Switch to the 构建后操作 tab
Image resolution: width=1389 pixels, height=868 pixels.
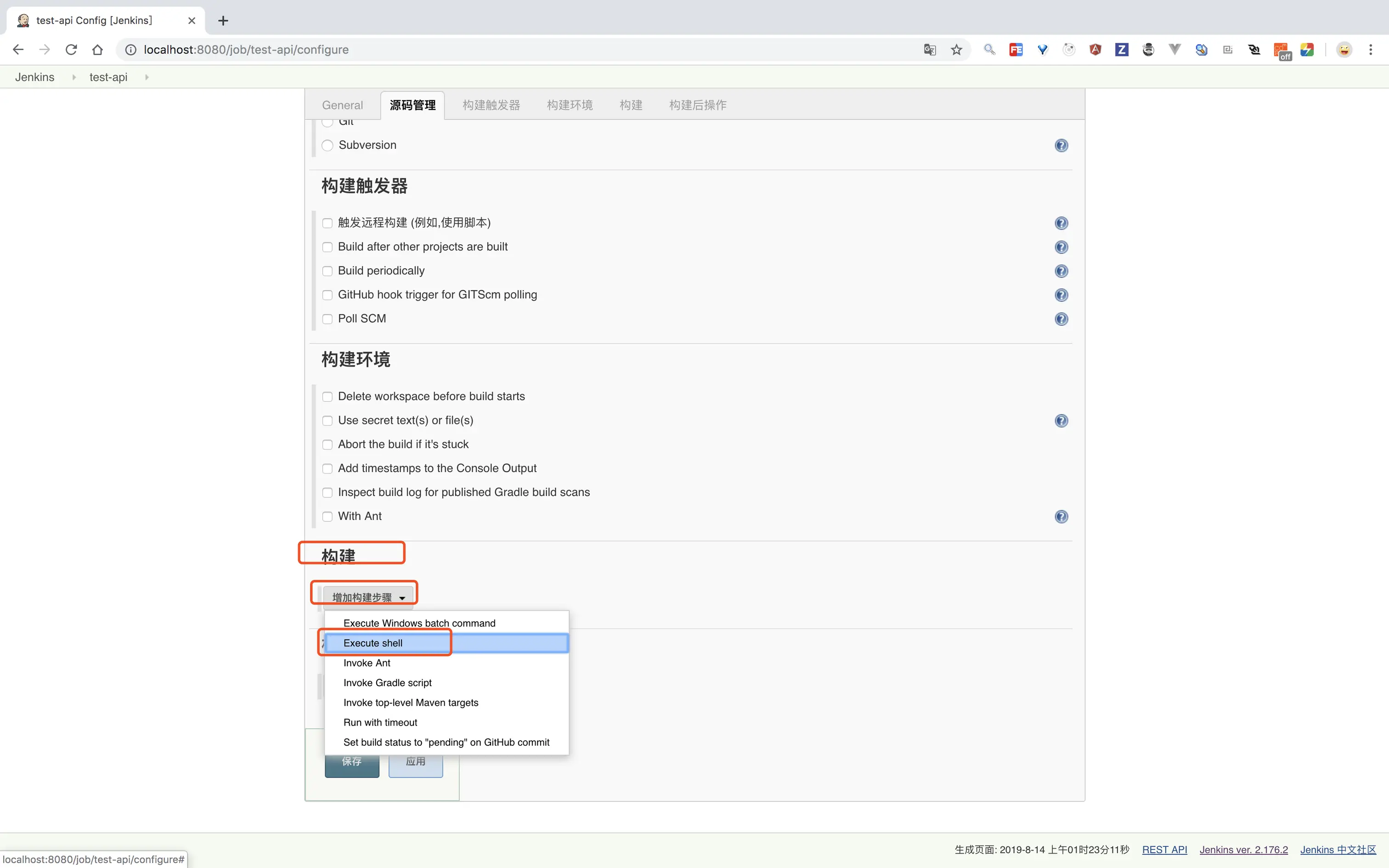(697, 105)
